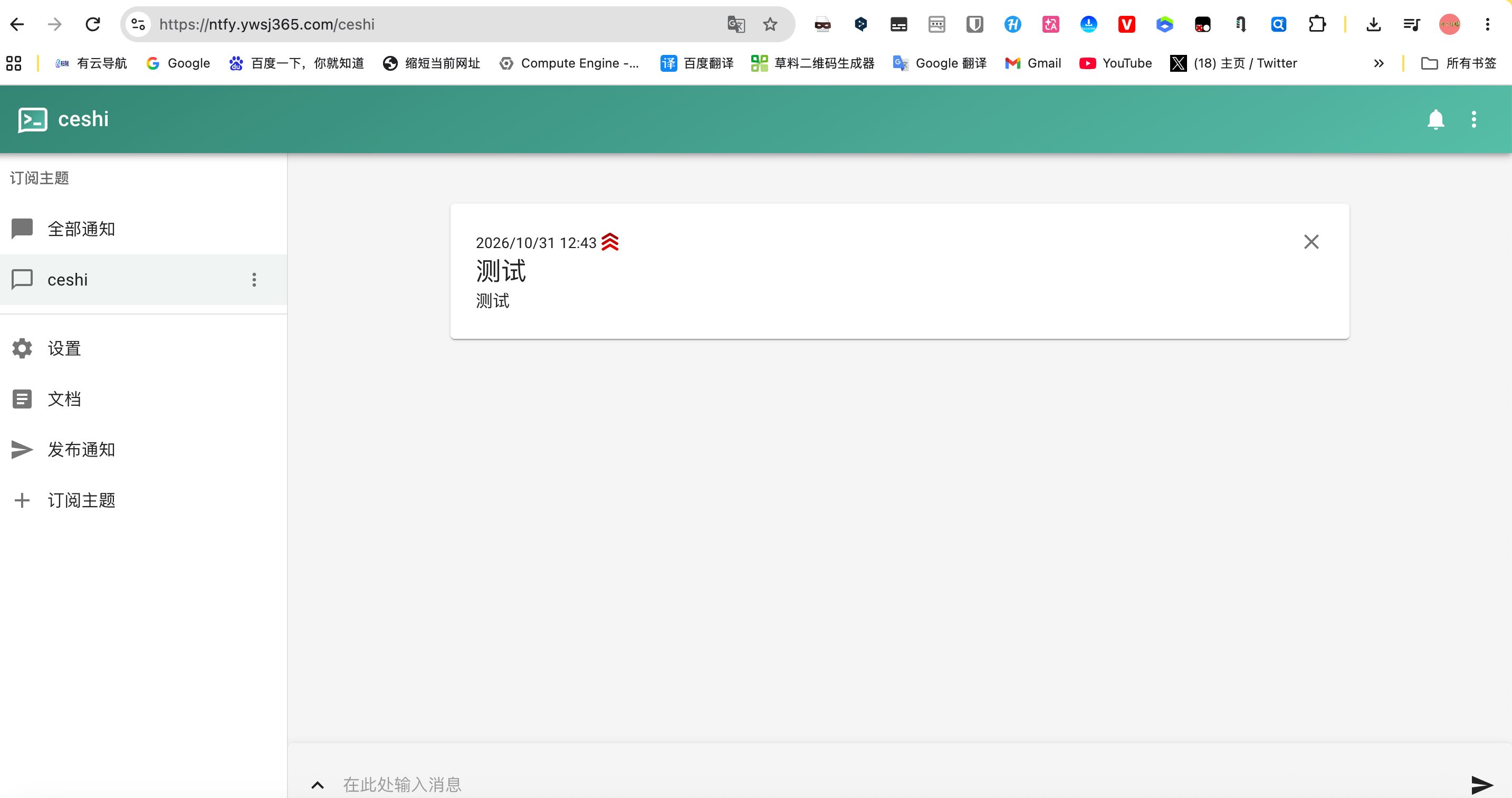1512x798 pixels.
Task: Open 文档 documentation link
Action: point(143,398)
